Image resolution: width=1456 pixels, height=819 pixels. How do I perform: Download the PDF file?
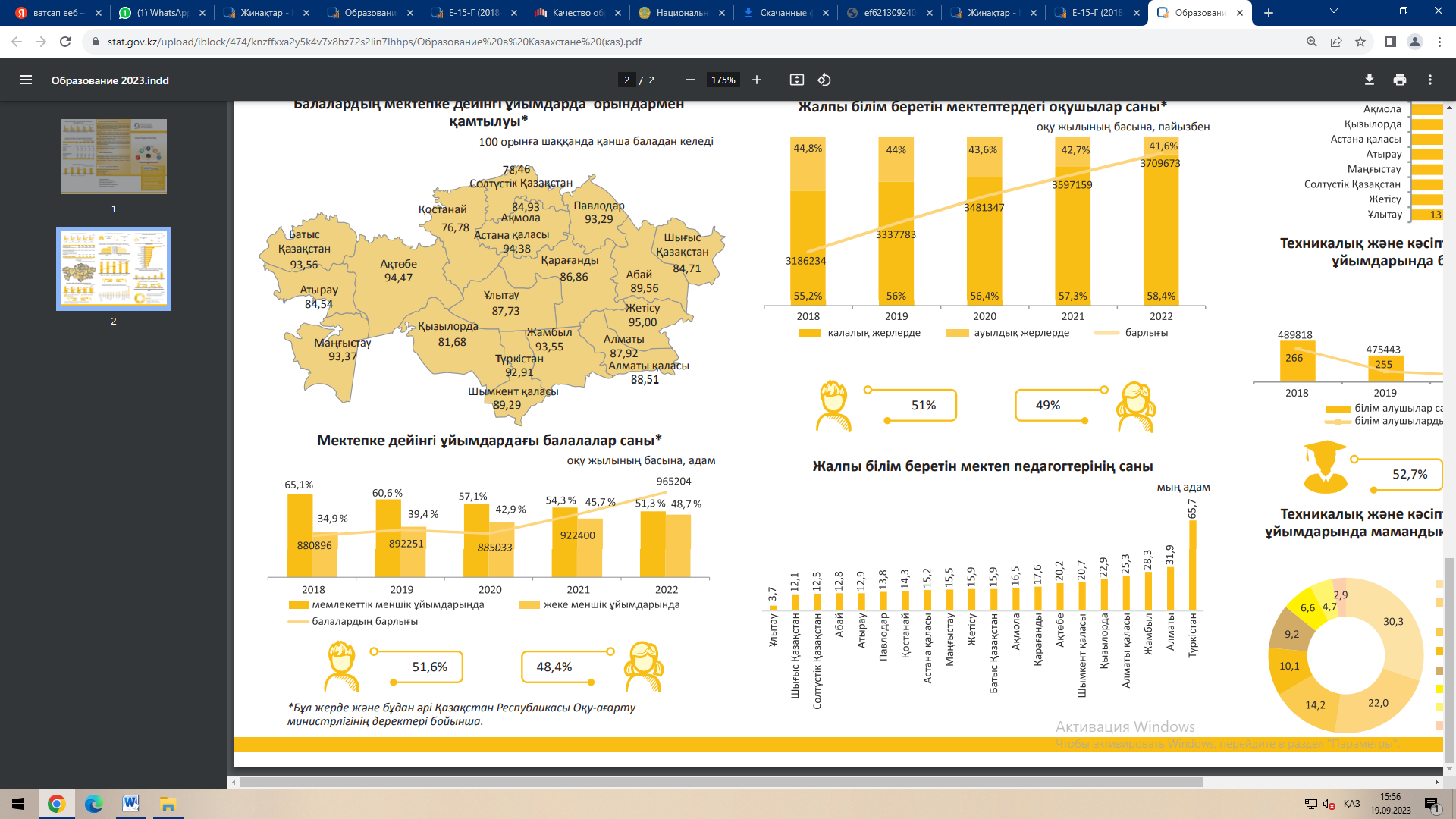(x=1369, y=80)
